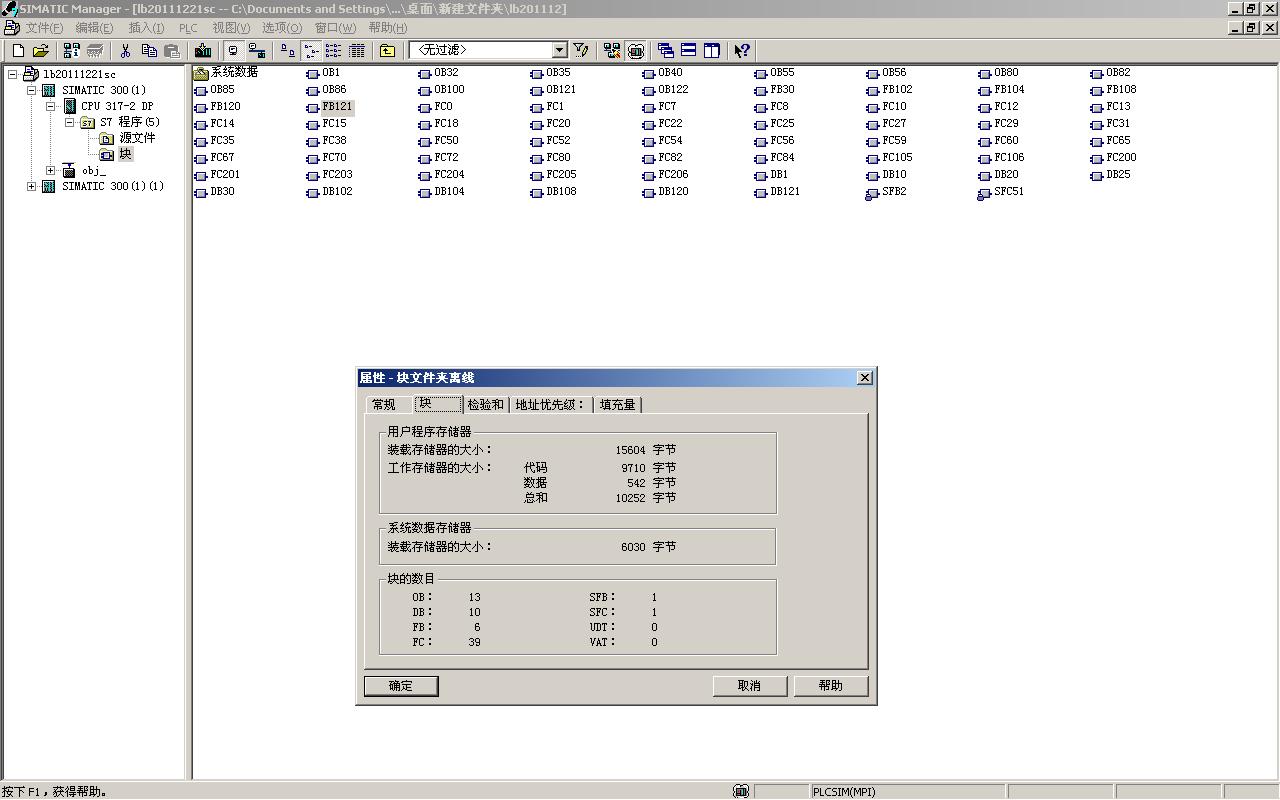This screenshot has width=1280, height=800.
Task: Collapse the lb20111221sc project node
Action: click(x=13, y=74)
